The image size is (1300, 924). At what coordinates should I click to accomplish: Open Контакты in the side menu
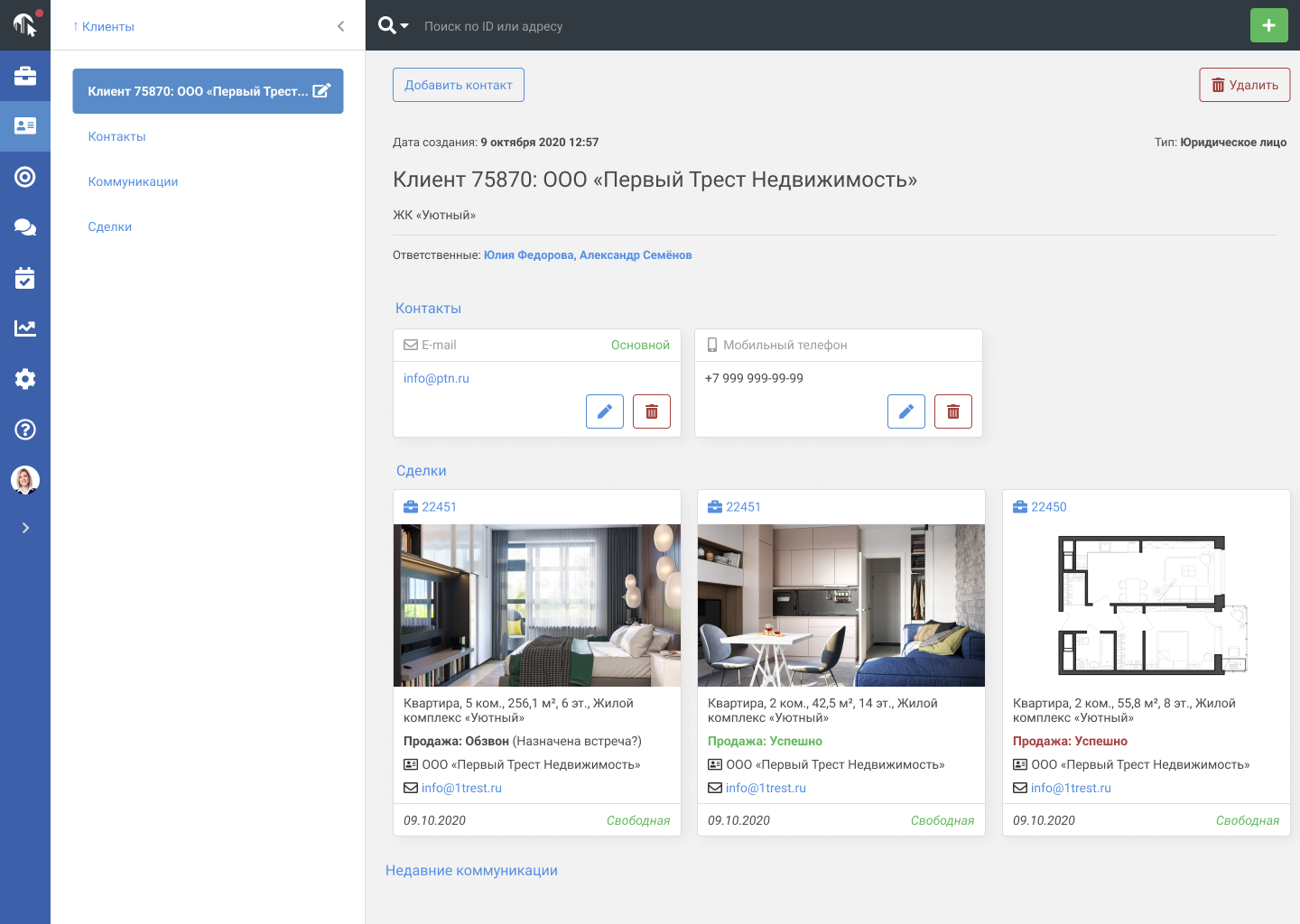(116, 136)
